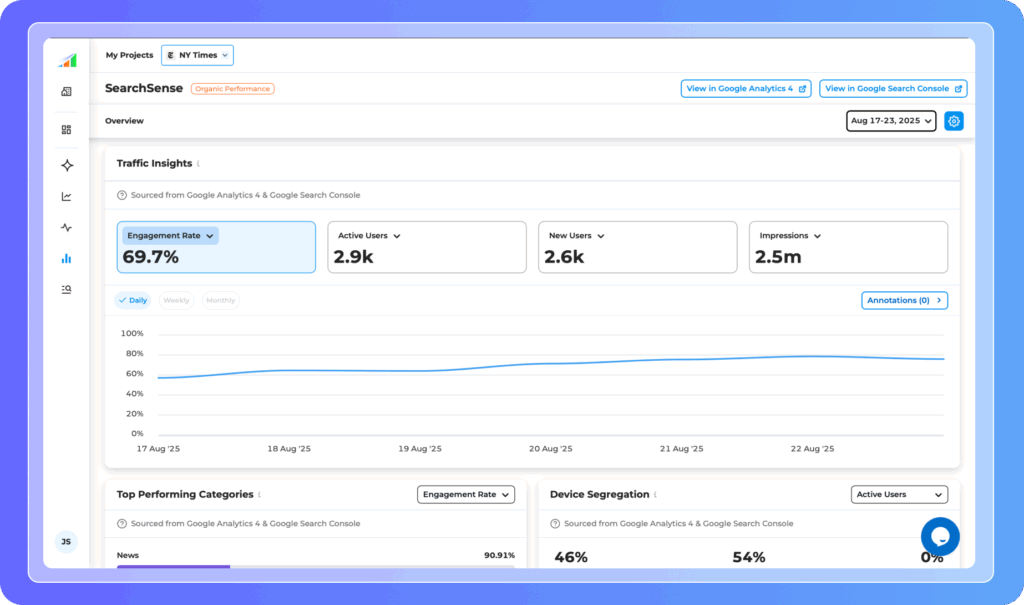This screenshot has height=605, width=1024.
Task: Open the dashboard grid icon in sidebar
Action: (x=66, y=130)
